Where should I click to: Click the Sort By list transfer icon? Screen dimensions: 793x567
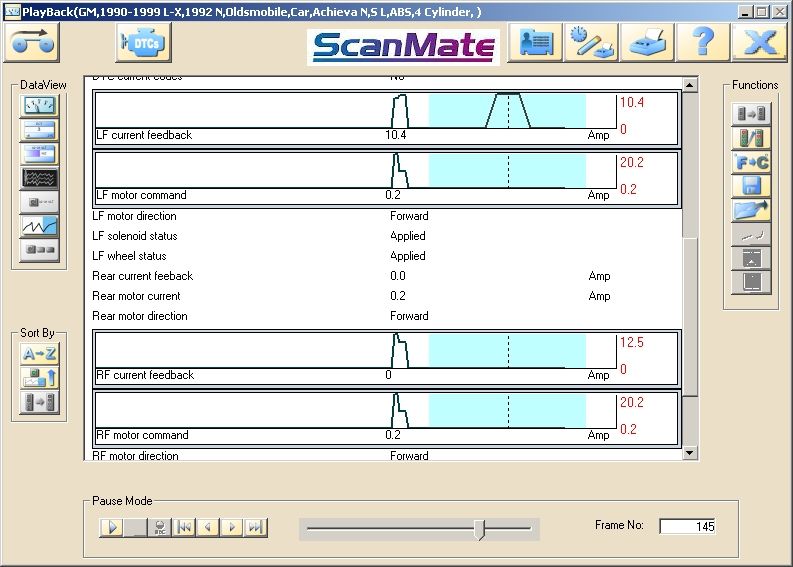39,402
